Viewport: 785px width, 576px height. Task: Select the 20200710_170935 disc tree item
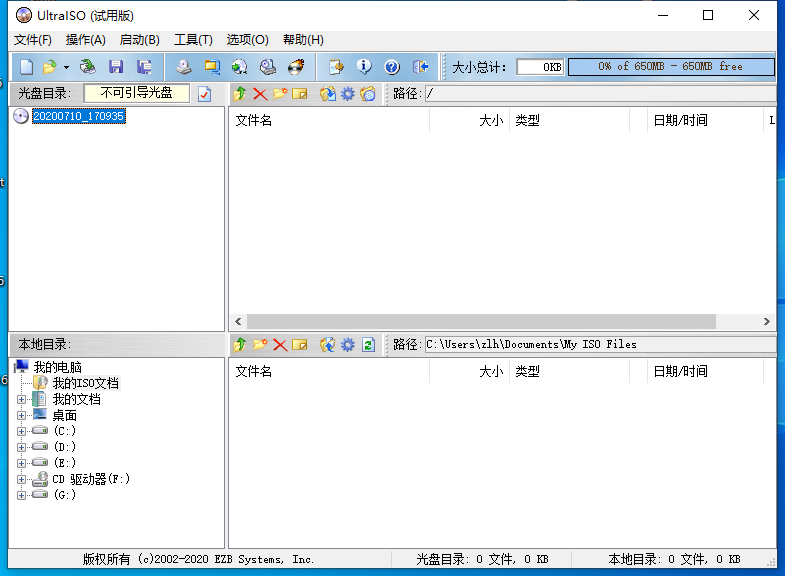(78, 116)
